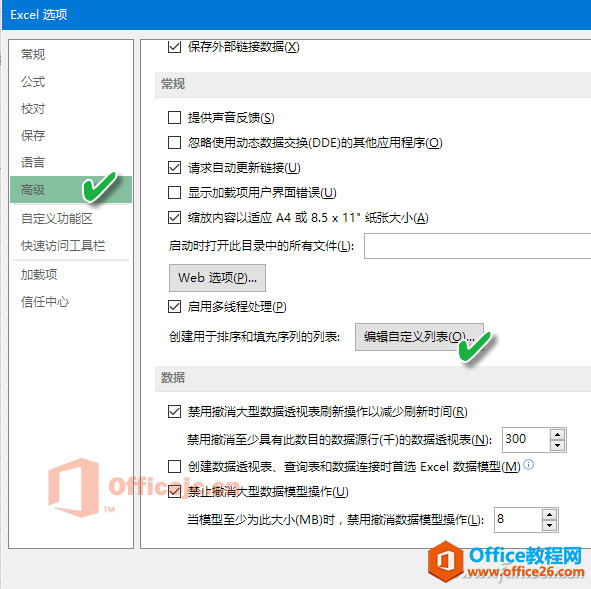
Task: Increase the 300 pivot rows value with up arrow
Action: (557, 434)
